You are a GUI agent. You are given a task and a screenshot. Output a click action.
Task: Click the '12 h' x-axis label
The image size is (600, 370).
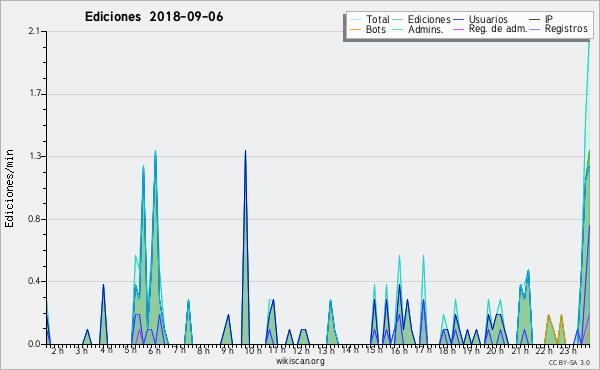point(301,351)
